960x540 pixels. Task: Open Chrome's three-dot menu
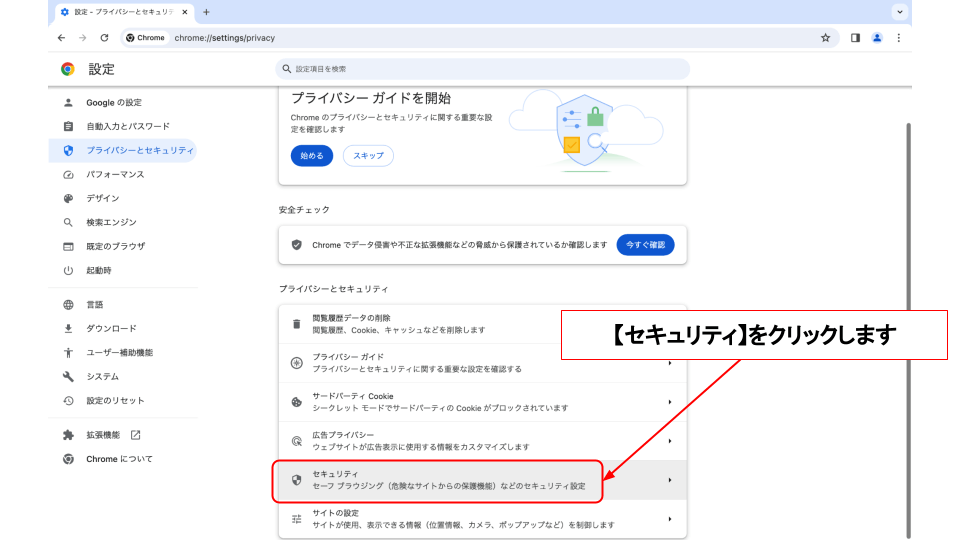[898, 38]
